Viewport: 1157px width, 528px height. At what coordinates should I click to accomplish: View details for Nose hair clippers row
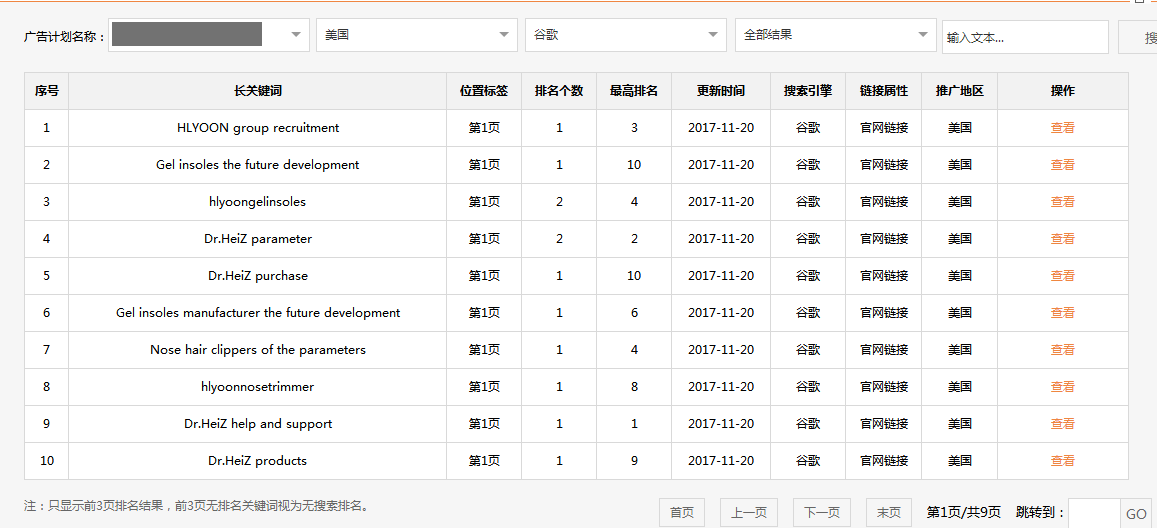coord(1063,350)
